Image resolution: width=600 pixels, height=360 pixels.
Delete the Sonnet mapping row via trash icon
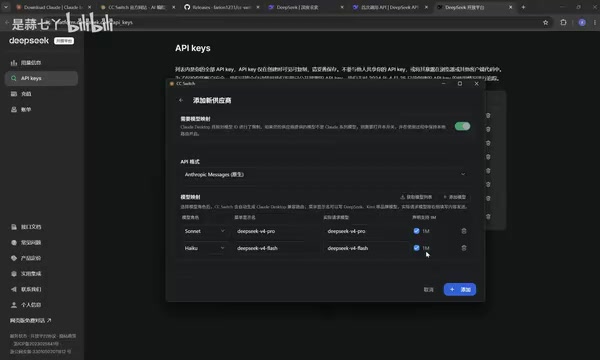pos(464,231)
